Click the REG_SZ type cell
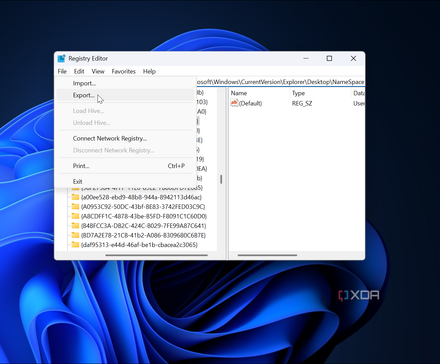The height and width of the screenshot is (364, 440). [302, 103]
